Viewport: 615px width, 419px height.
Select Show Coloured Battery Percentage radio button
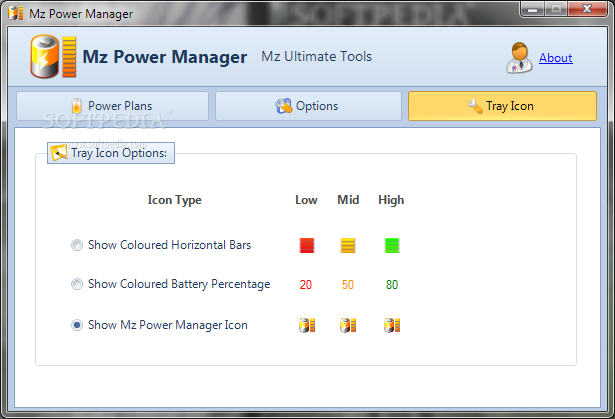click(x=77, y=284)
